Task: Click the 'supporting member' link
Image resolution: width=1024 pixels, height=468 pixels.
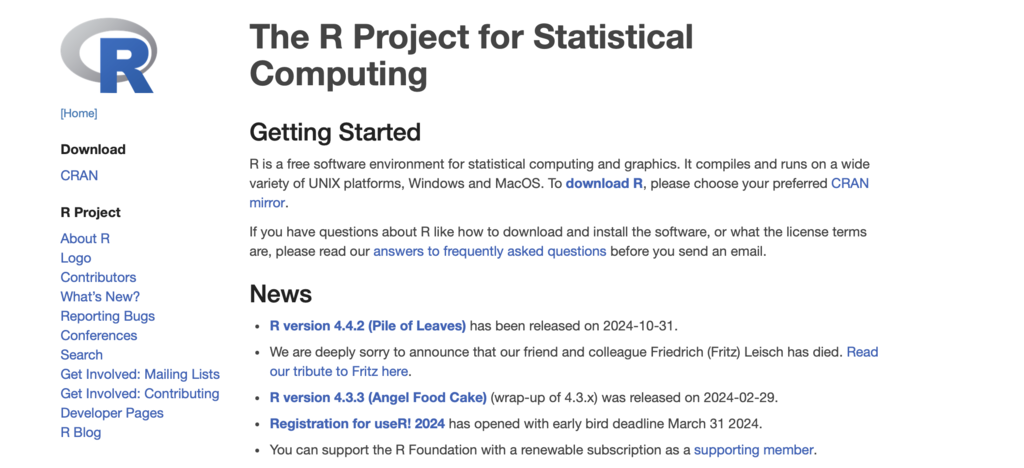Action: (x=754, y=451)
